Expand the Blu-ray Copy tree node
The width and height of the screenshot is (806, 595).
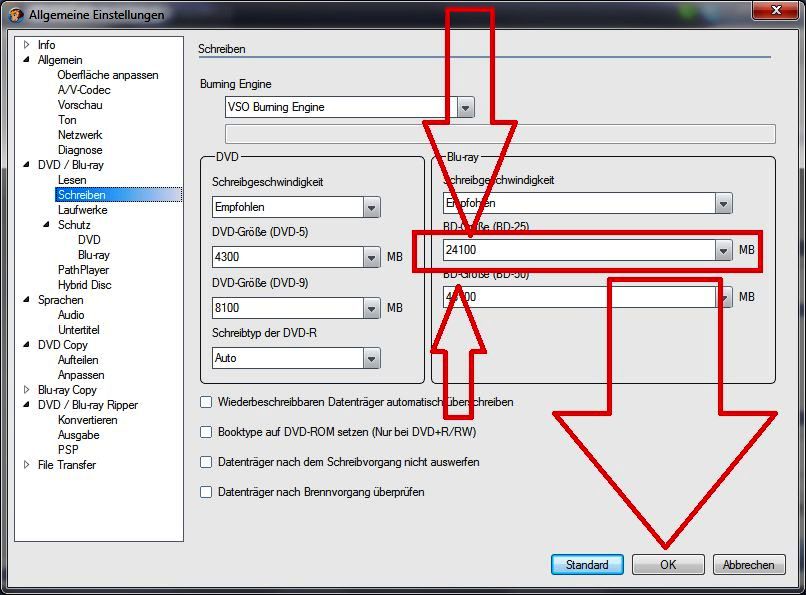click(27, 389)
